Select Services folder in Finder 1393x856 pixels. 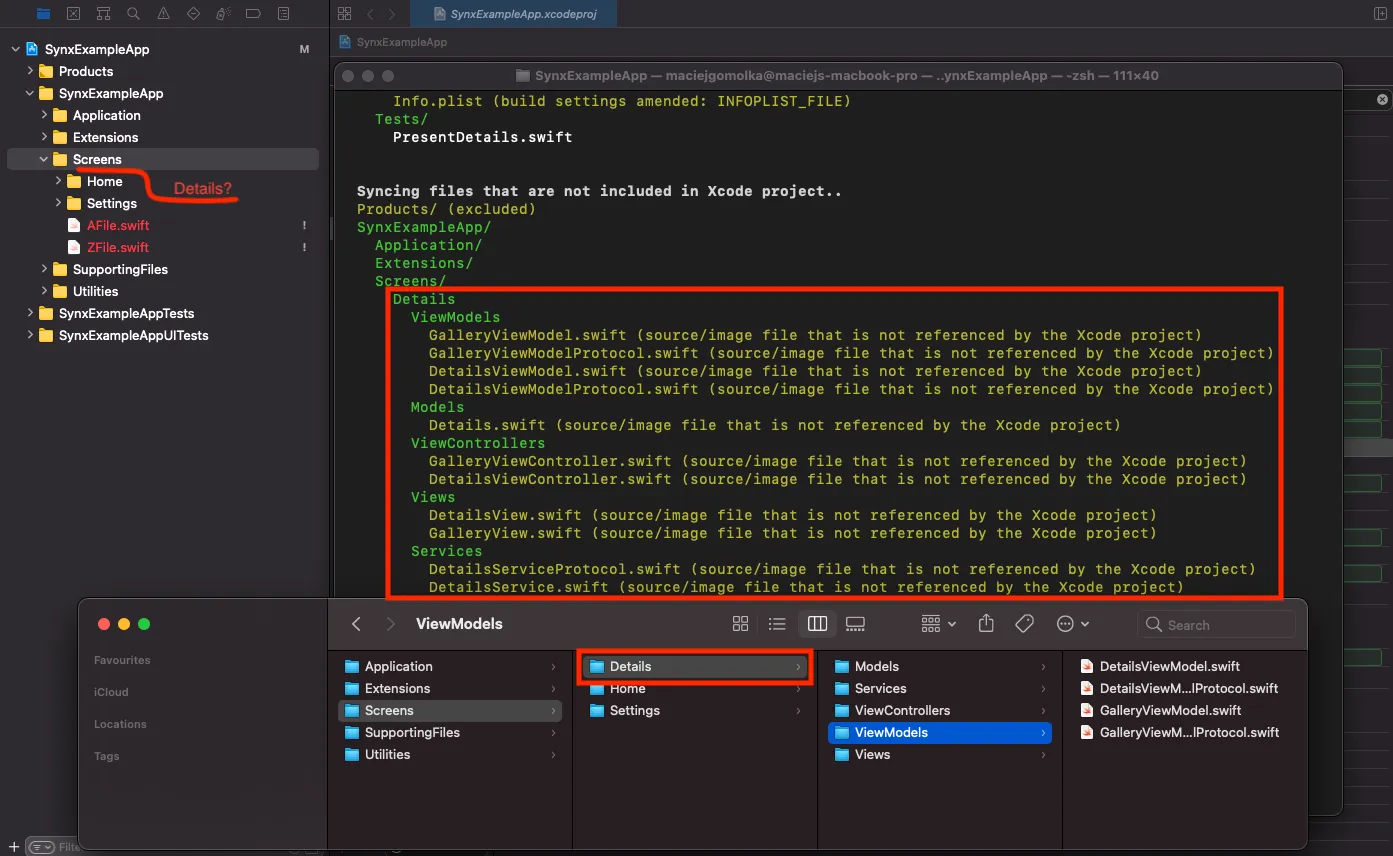pyautogui.click(x=940, y=688)
